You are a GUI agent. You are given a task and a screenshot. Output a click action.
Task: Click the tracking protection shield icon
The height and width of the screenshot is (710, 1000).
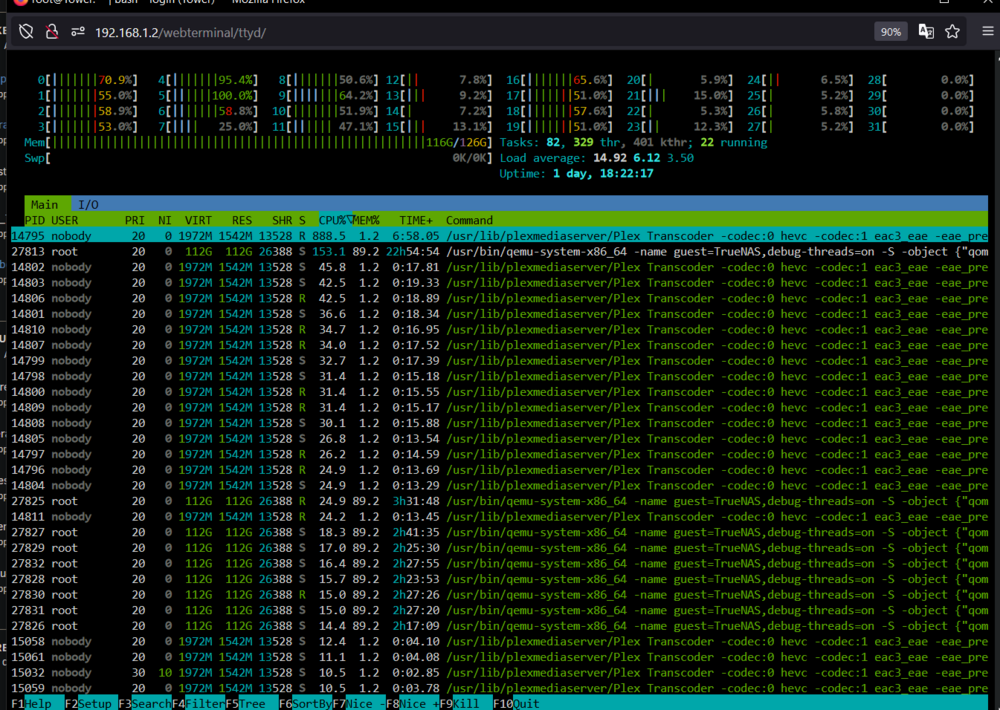click(26, 31)
